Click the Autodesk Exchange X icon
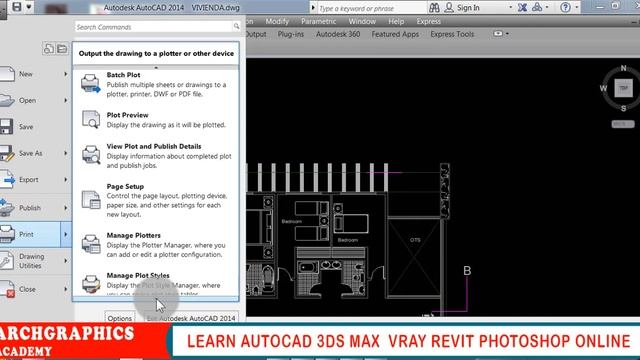Image resolution: width=640 pixels, height=360 pixels. pos(522,7)
